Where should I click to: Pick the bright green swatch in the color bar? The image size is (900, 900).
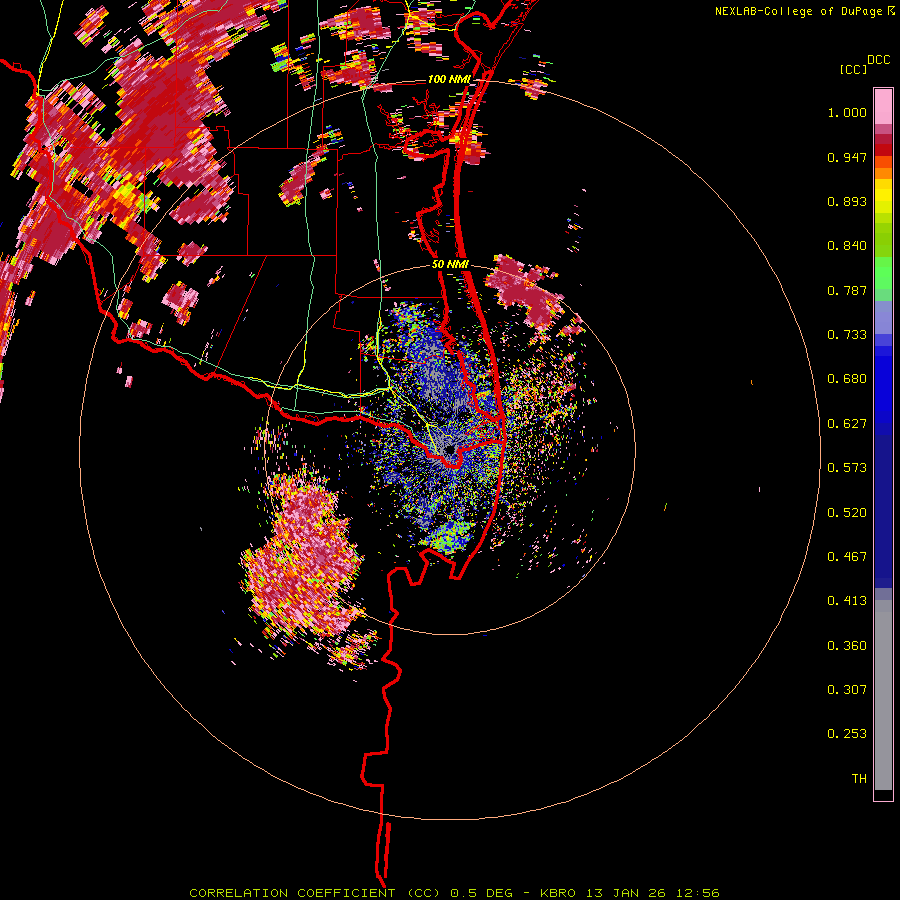[x=883, y=273]
